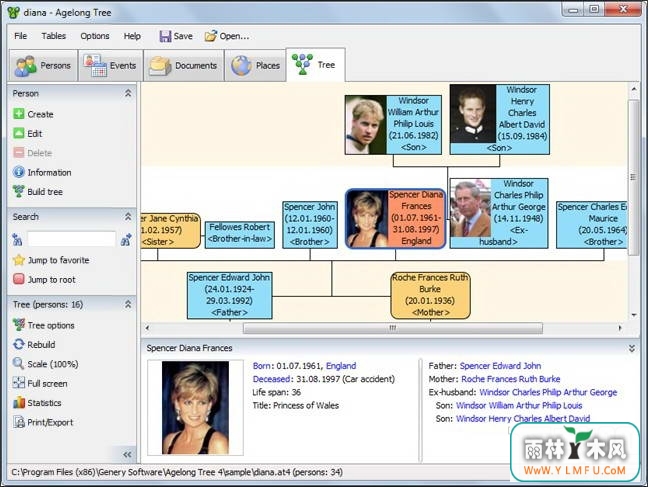
Task: Open son Windsor William Arthur link
Action: pos(519,405)
